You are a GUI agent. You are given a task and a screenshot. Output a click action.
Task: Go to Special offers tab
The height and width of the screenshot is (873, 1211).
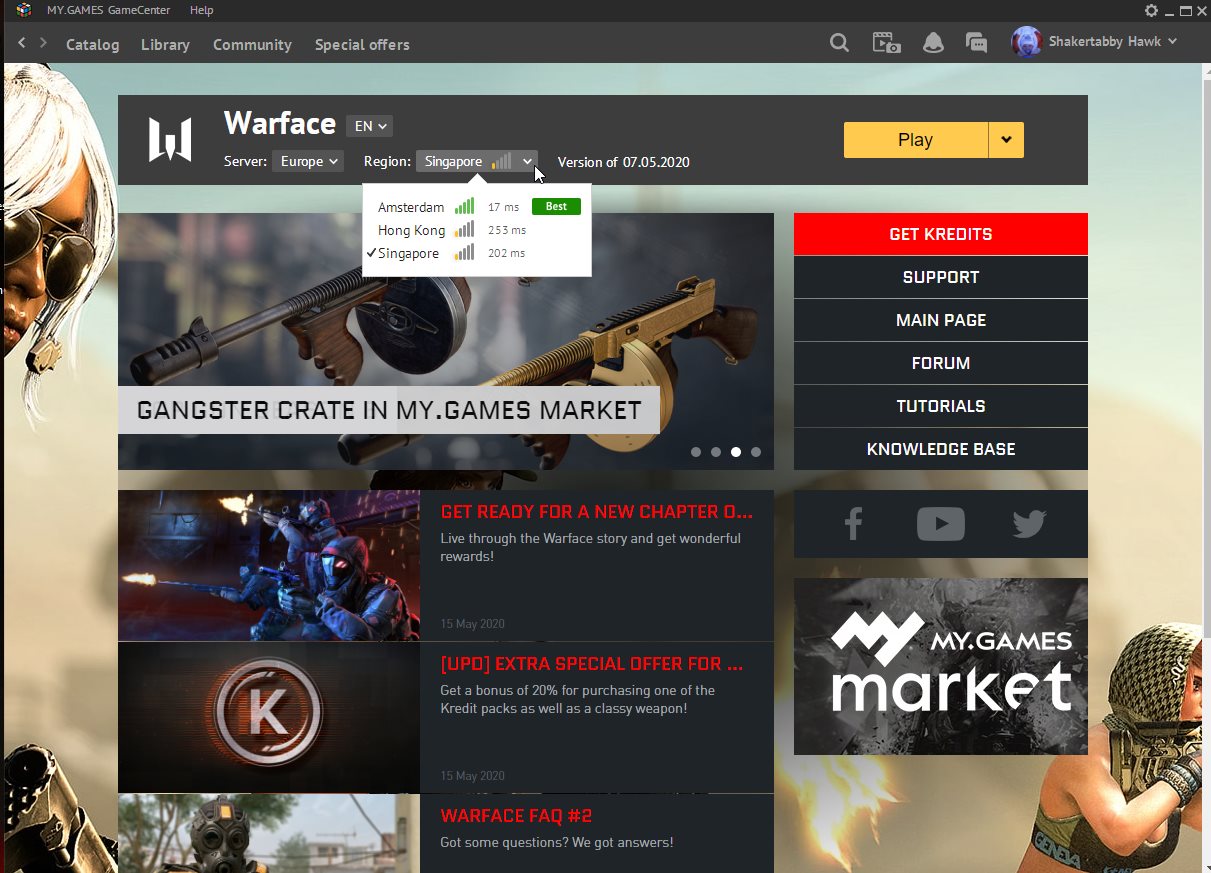[362, 45]
